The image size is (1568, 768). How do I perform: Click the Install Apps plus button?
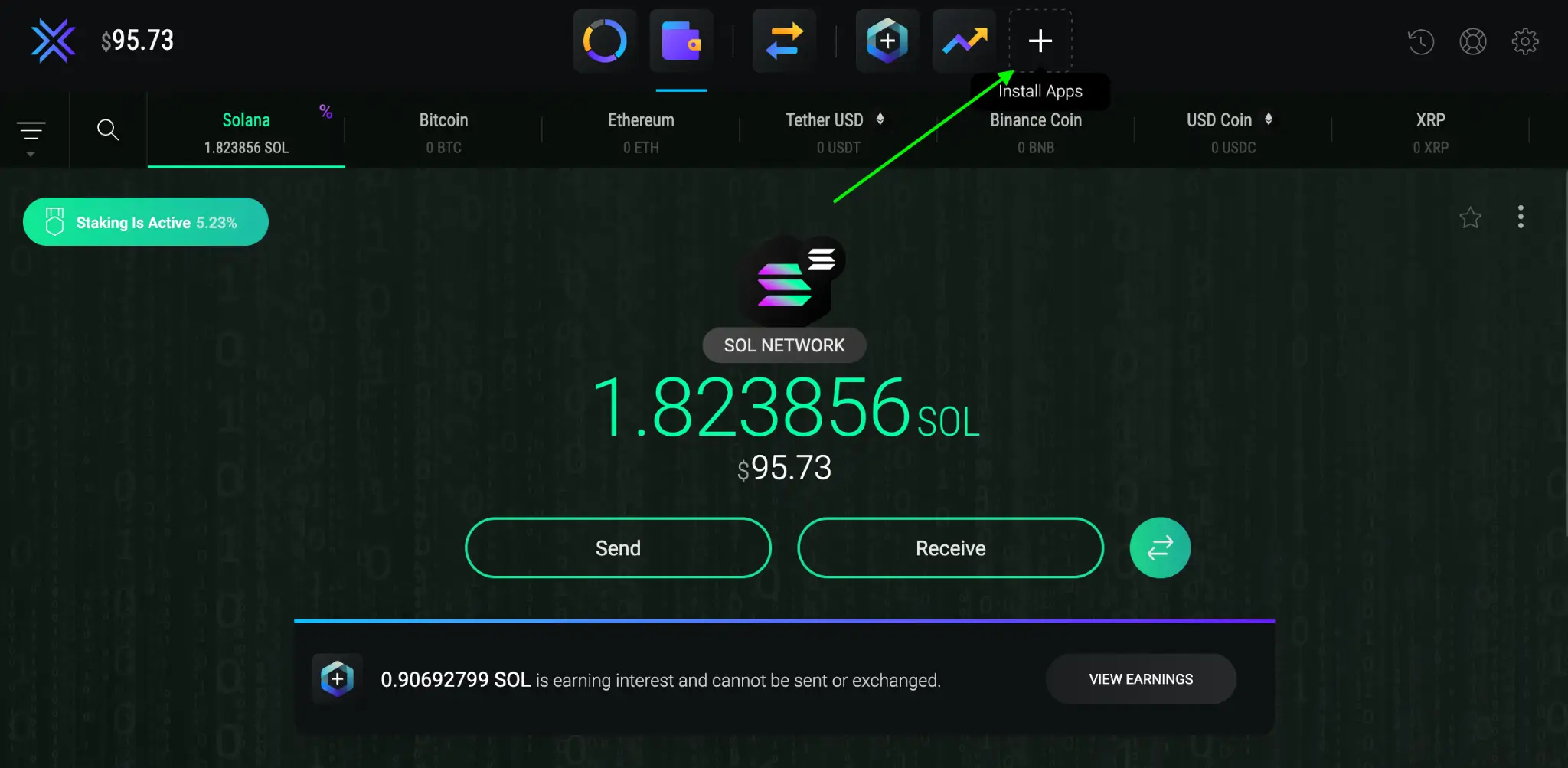[1040, 41]
